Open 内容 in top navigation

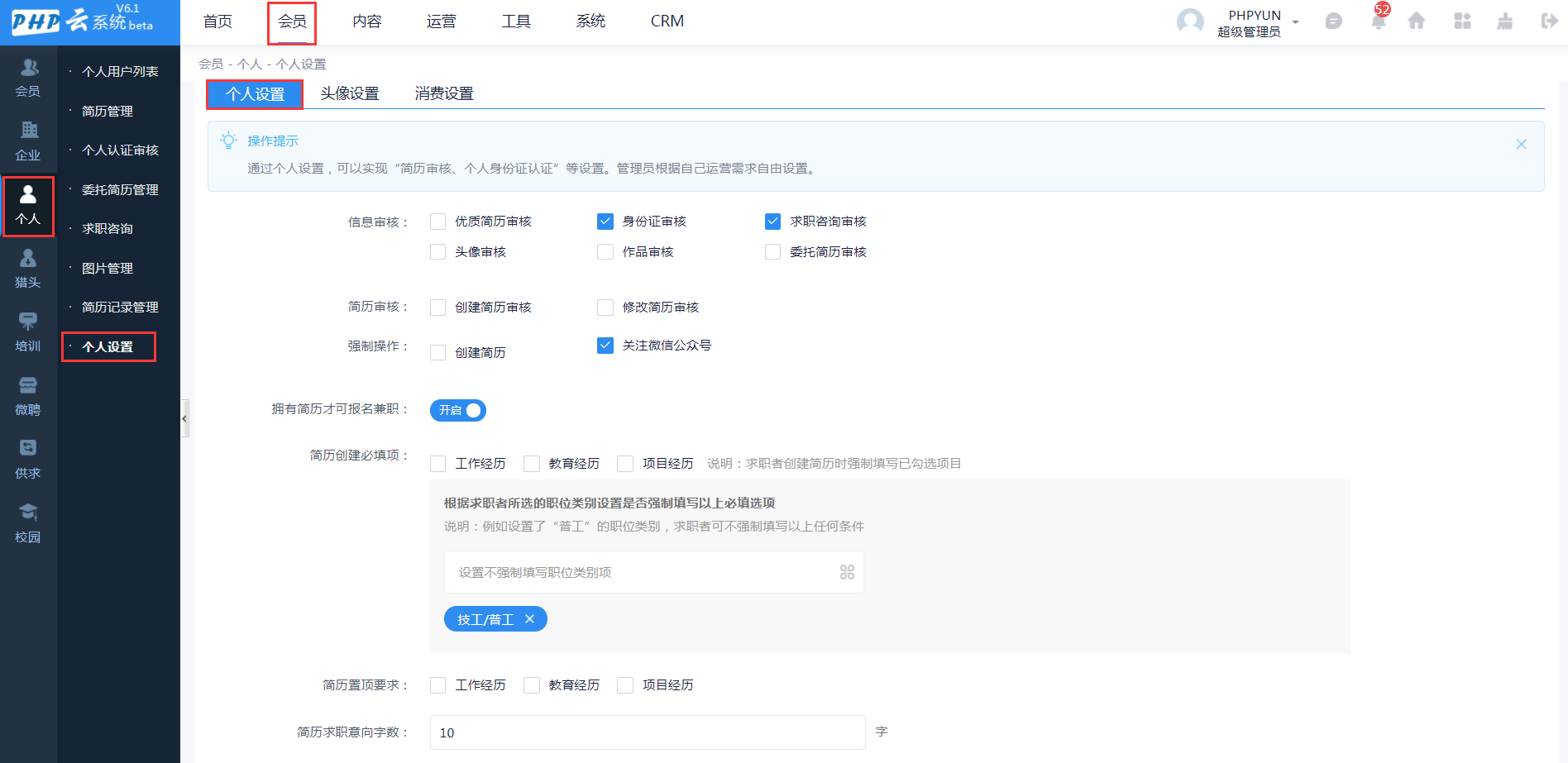(x=367, y=21)
